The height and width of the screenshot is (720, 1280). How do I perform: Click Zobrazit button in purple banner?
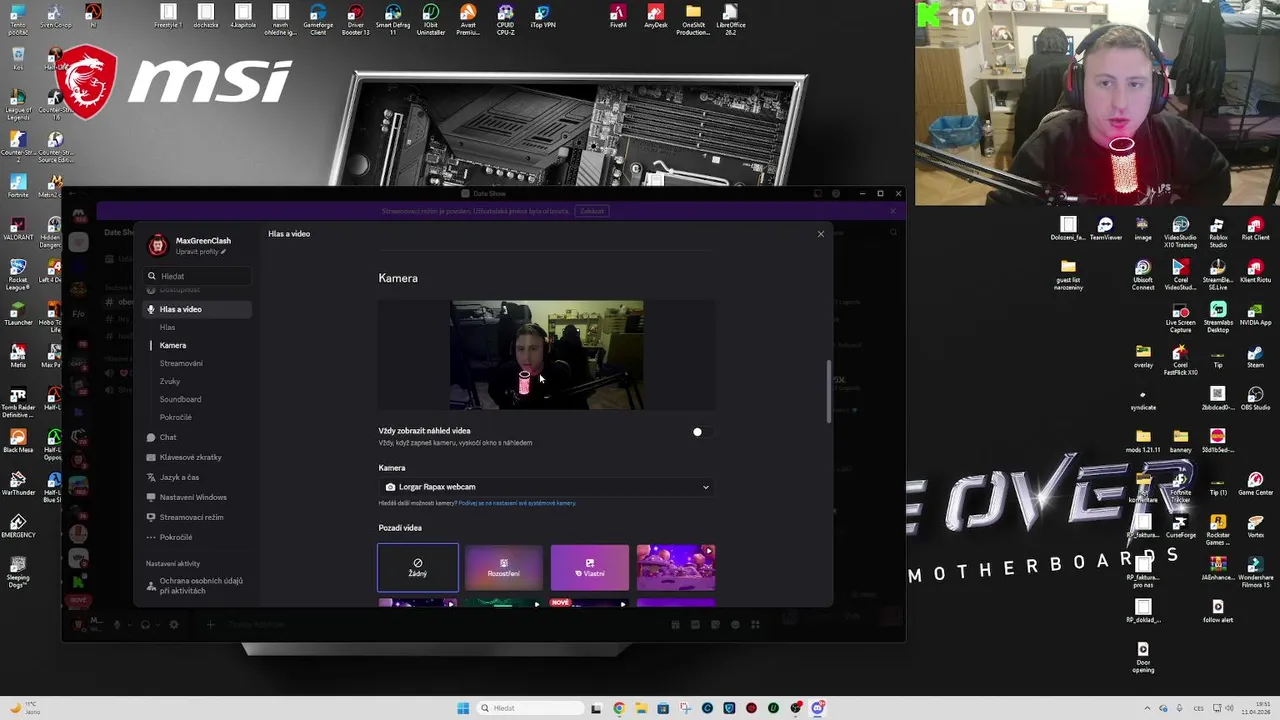[x=592, y=211]
